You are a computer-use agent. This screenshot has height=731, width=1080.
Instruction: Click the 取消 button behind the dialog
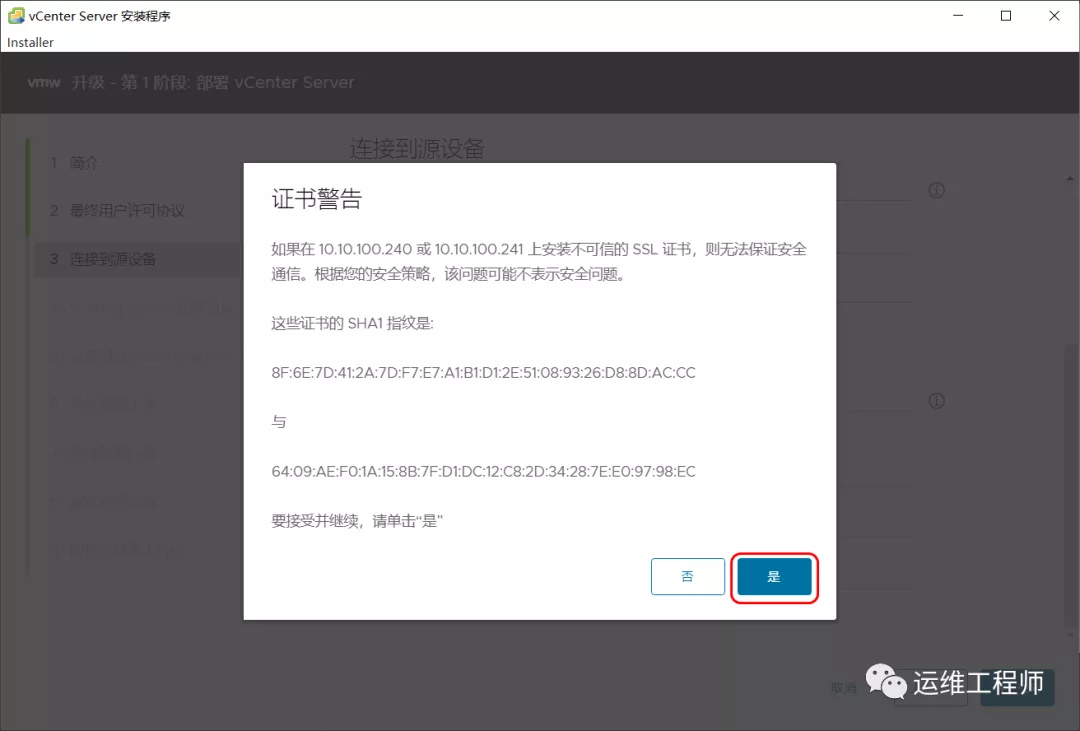pos(844,688)
